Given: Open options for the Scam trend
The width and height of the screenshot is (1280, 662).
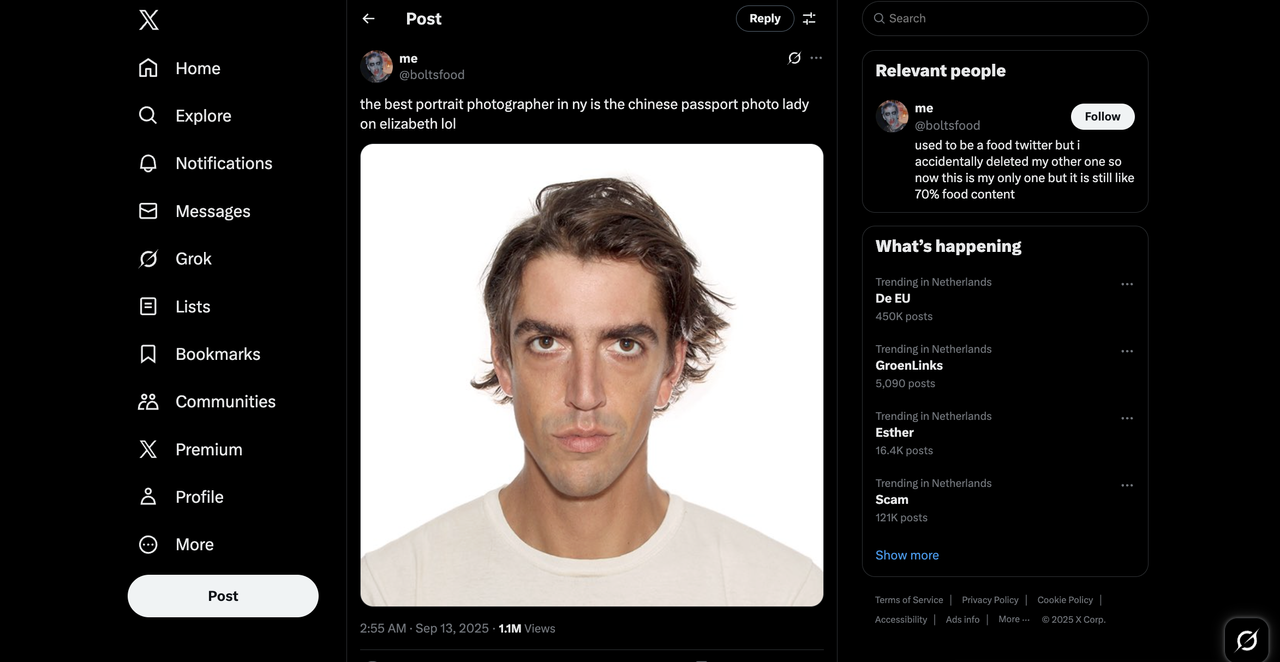Looking at the screenshot, I should [1127, 485].
